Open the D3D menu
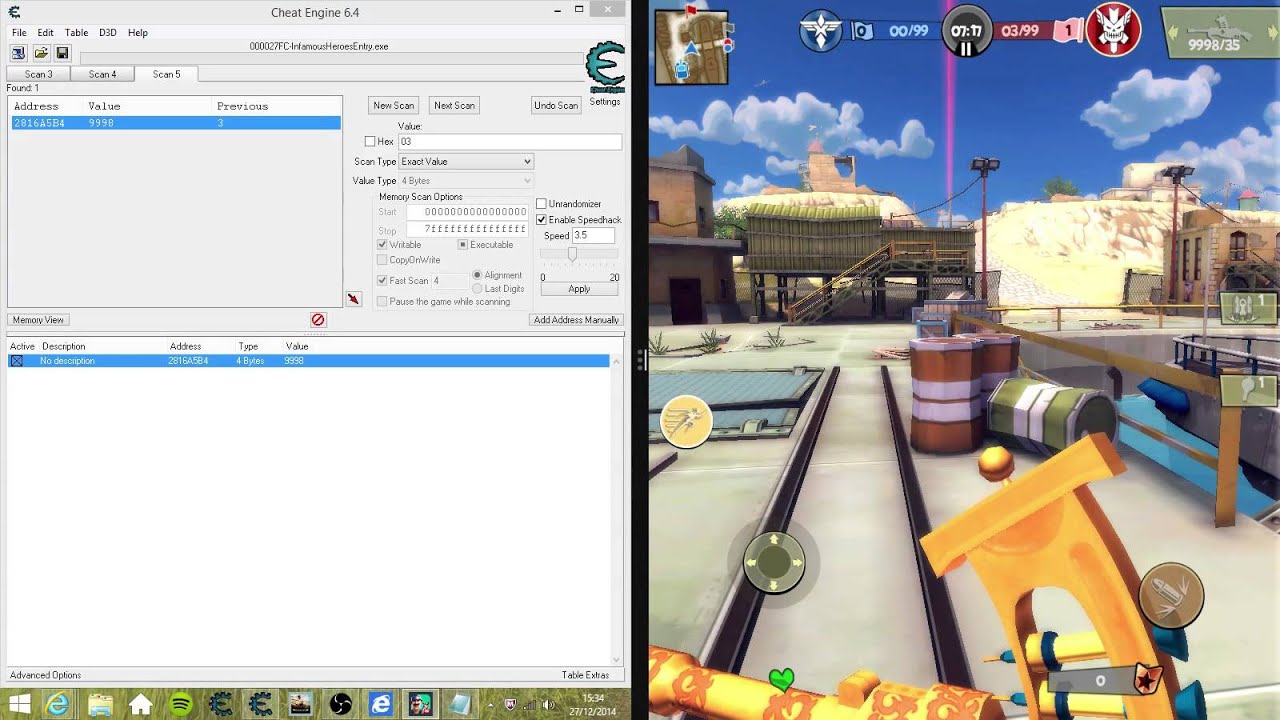The height and width of the screenshot is (720, 1280). pos(107,33)
